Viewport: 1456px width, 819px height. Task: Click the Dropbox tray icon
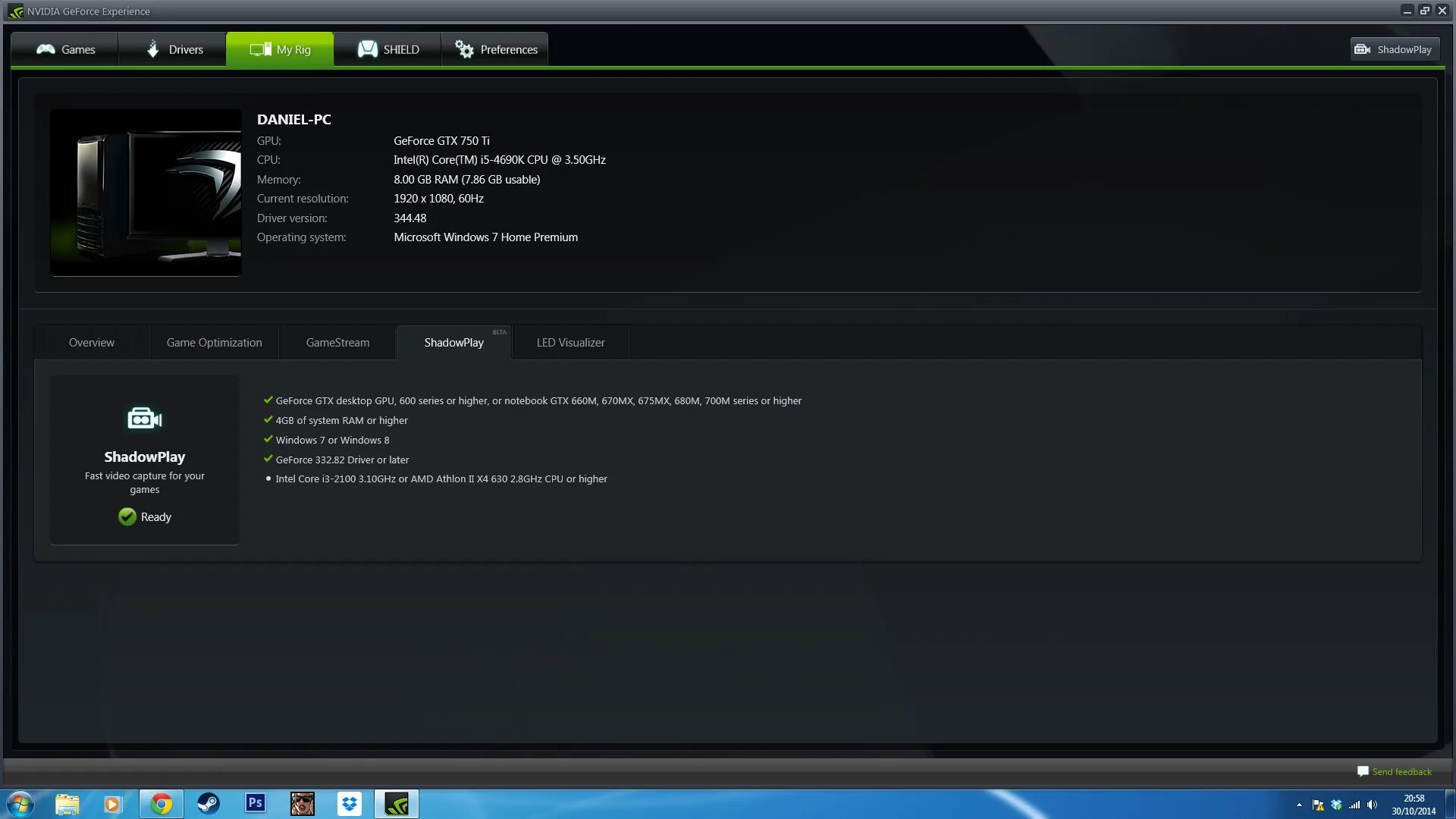tap(1336, 805)
